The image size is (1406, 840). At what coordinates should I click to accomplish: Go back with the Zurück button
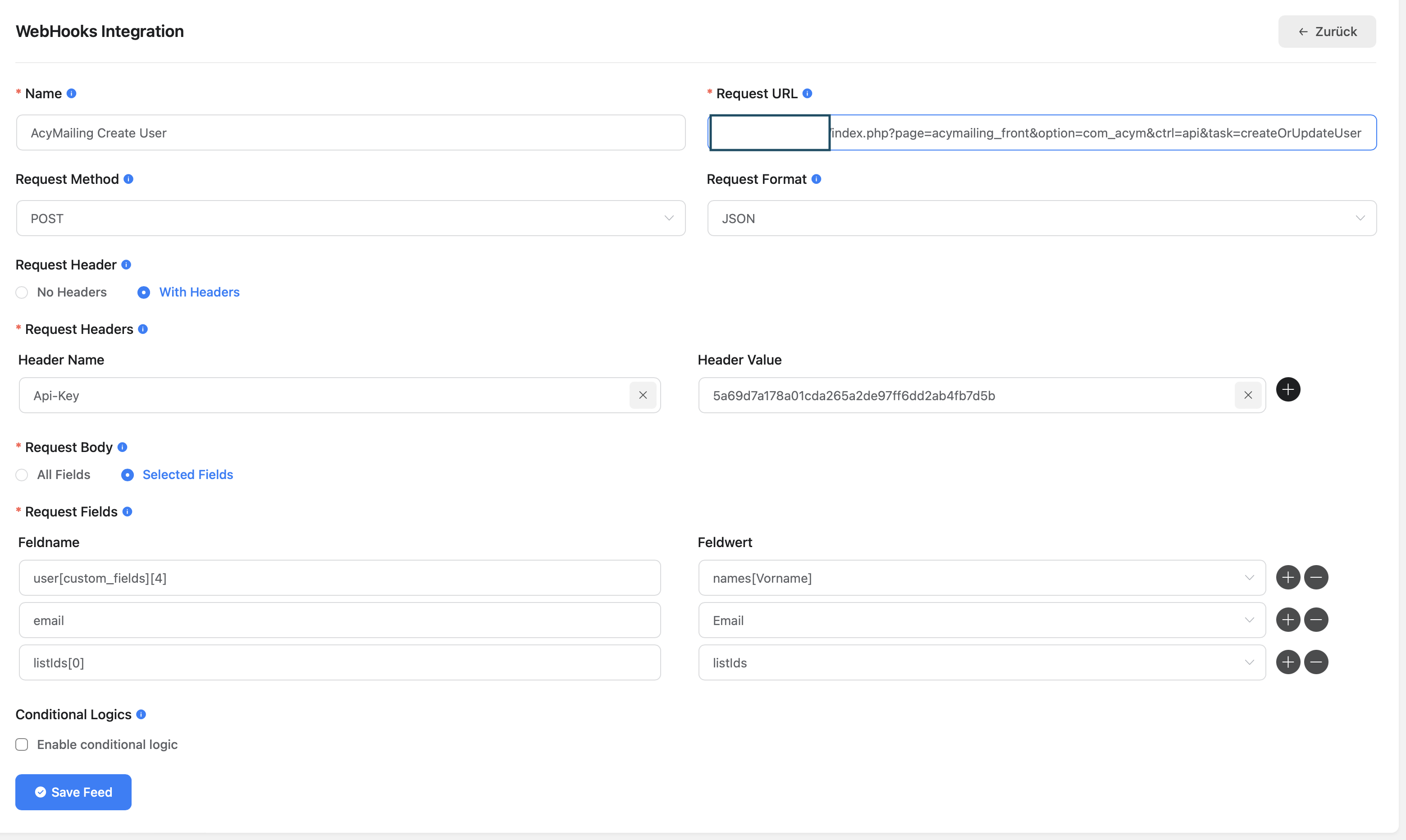(1326, 32)
